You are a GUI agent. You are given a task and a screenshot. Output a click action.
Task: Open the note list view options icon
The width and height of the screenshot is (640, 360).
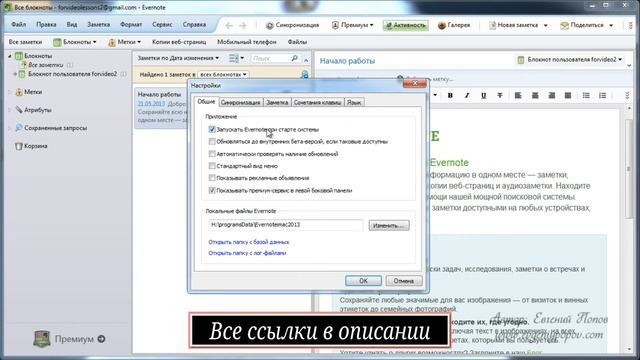pyautogui.click(x=236, y=58)
